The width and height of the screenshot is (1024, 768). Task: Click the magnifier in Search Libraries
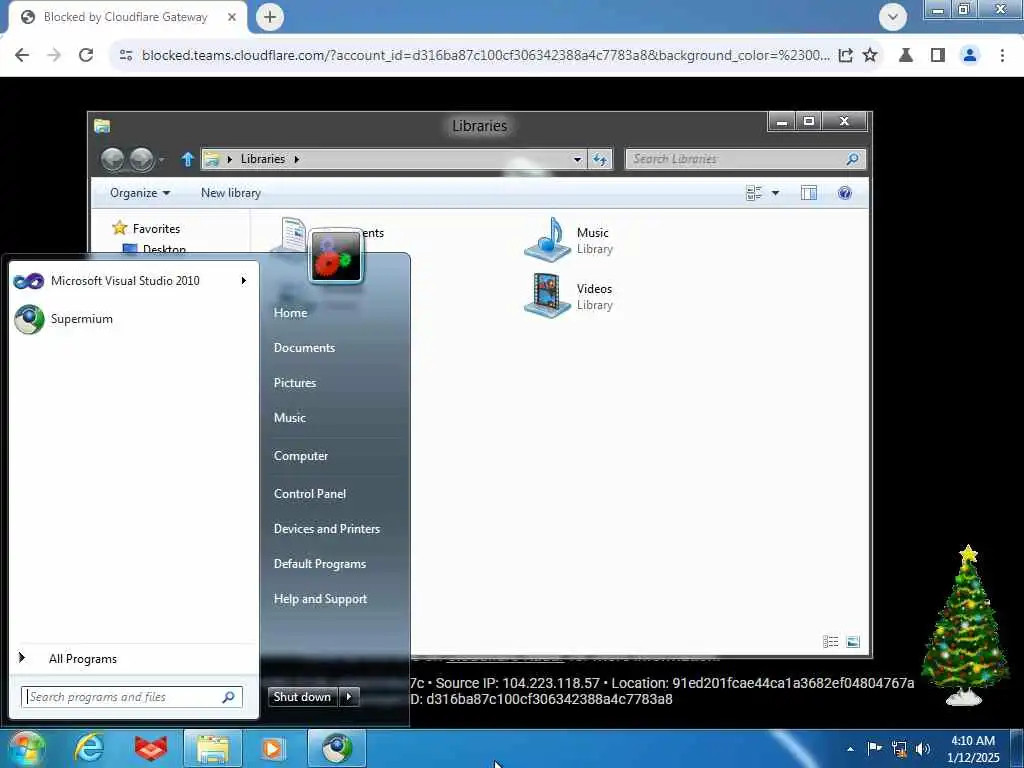[x=852, y=159]
